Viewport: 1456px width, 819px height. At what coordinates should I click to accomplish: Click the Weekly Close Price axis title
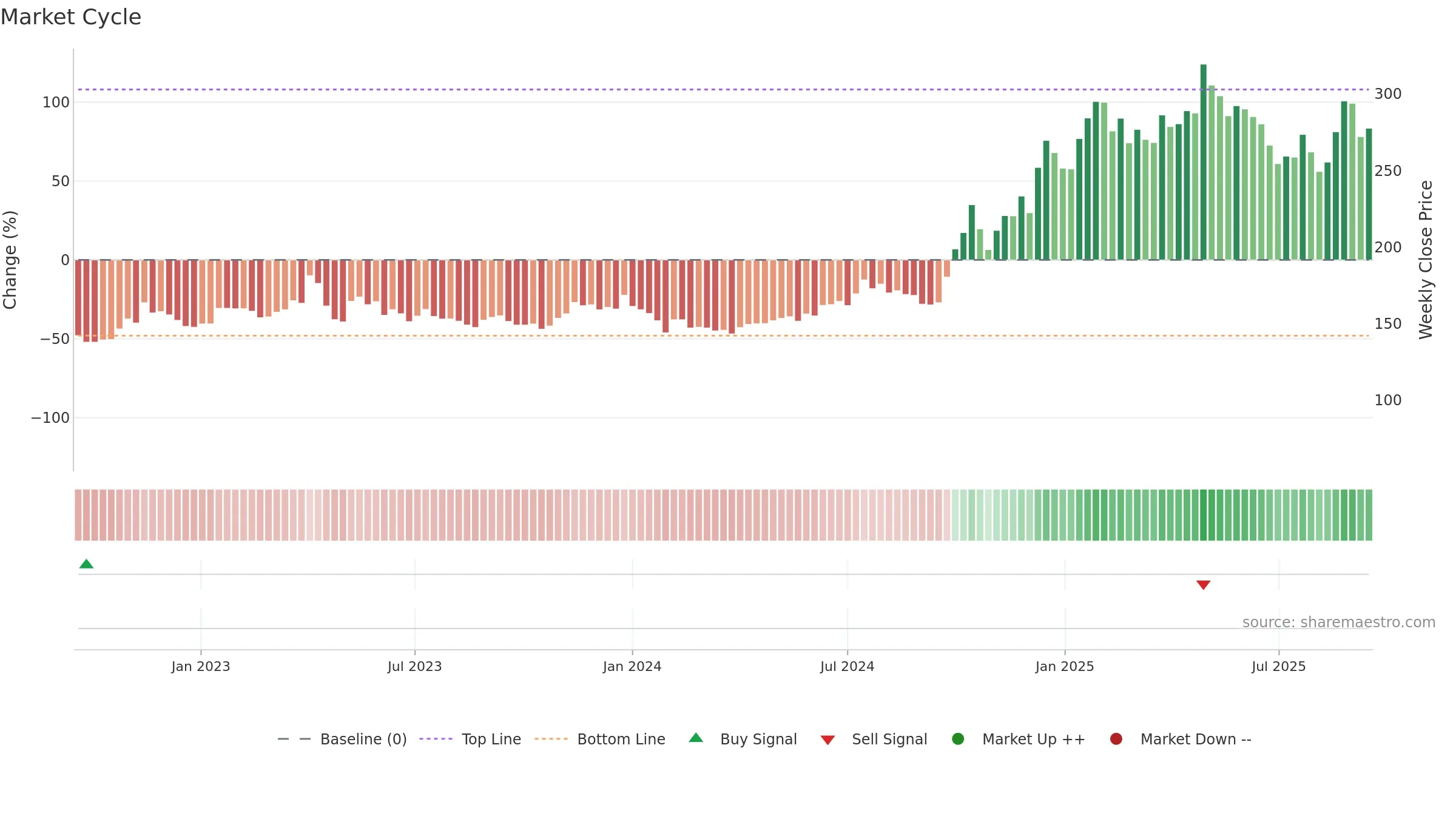point(1426,260)
